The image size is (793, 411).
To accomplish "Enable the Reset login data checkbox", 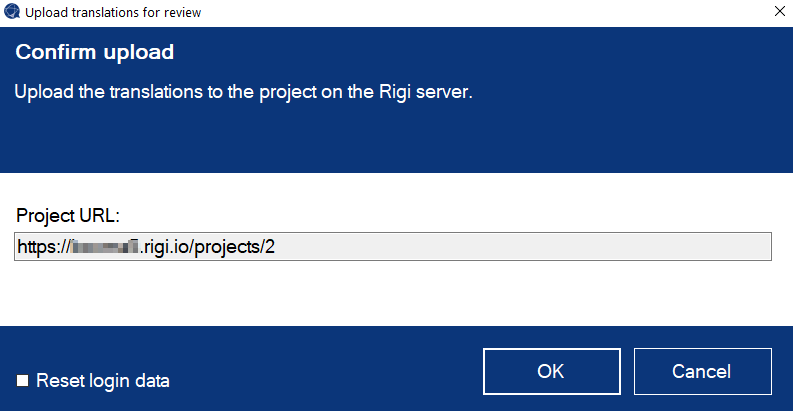I will (x=22, y=380).
